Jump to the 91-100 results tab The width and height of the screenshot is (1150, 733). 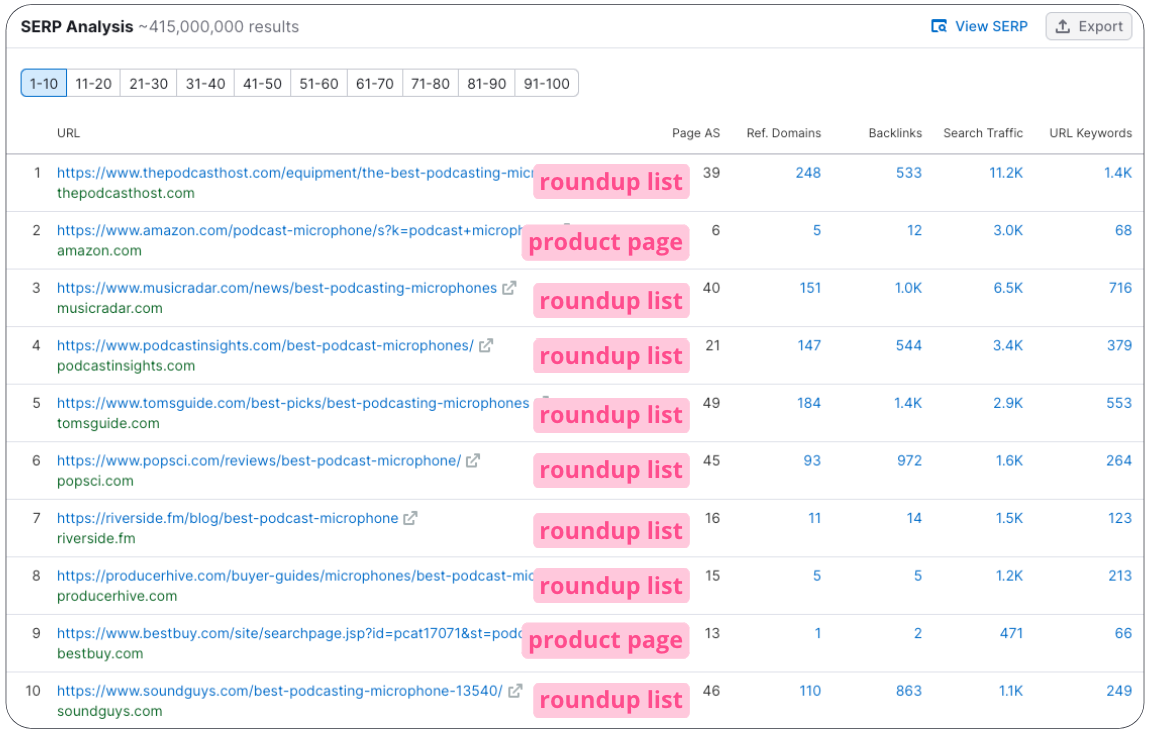pos(546,83)
